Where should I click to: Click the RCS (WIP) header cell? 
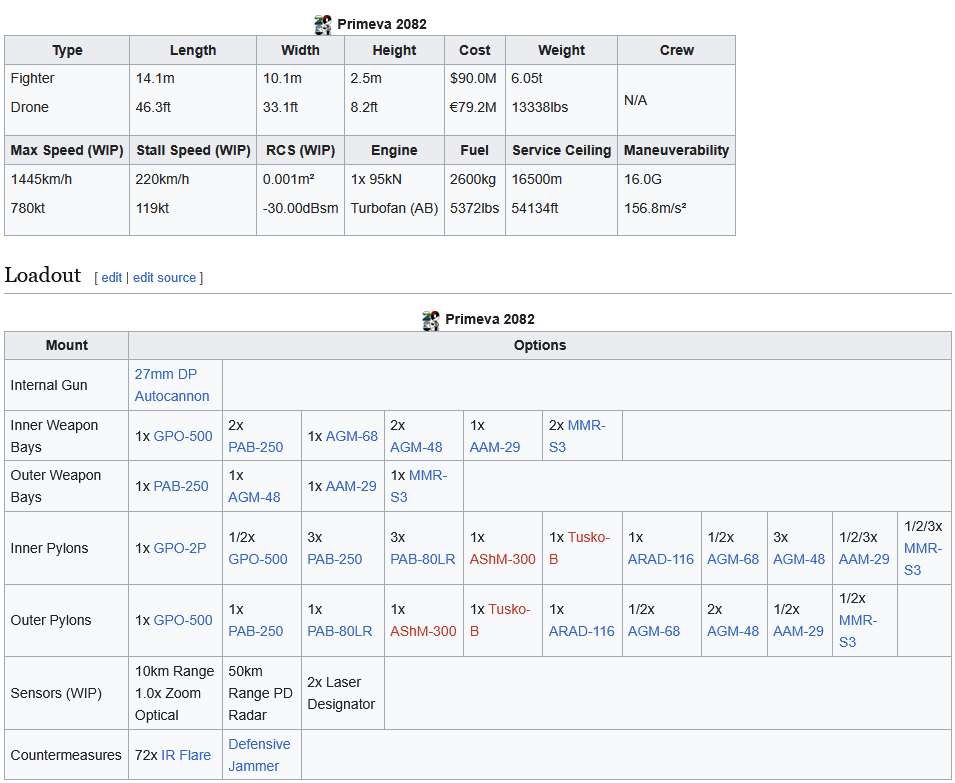[x=300, y=150]
